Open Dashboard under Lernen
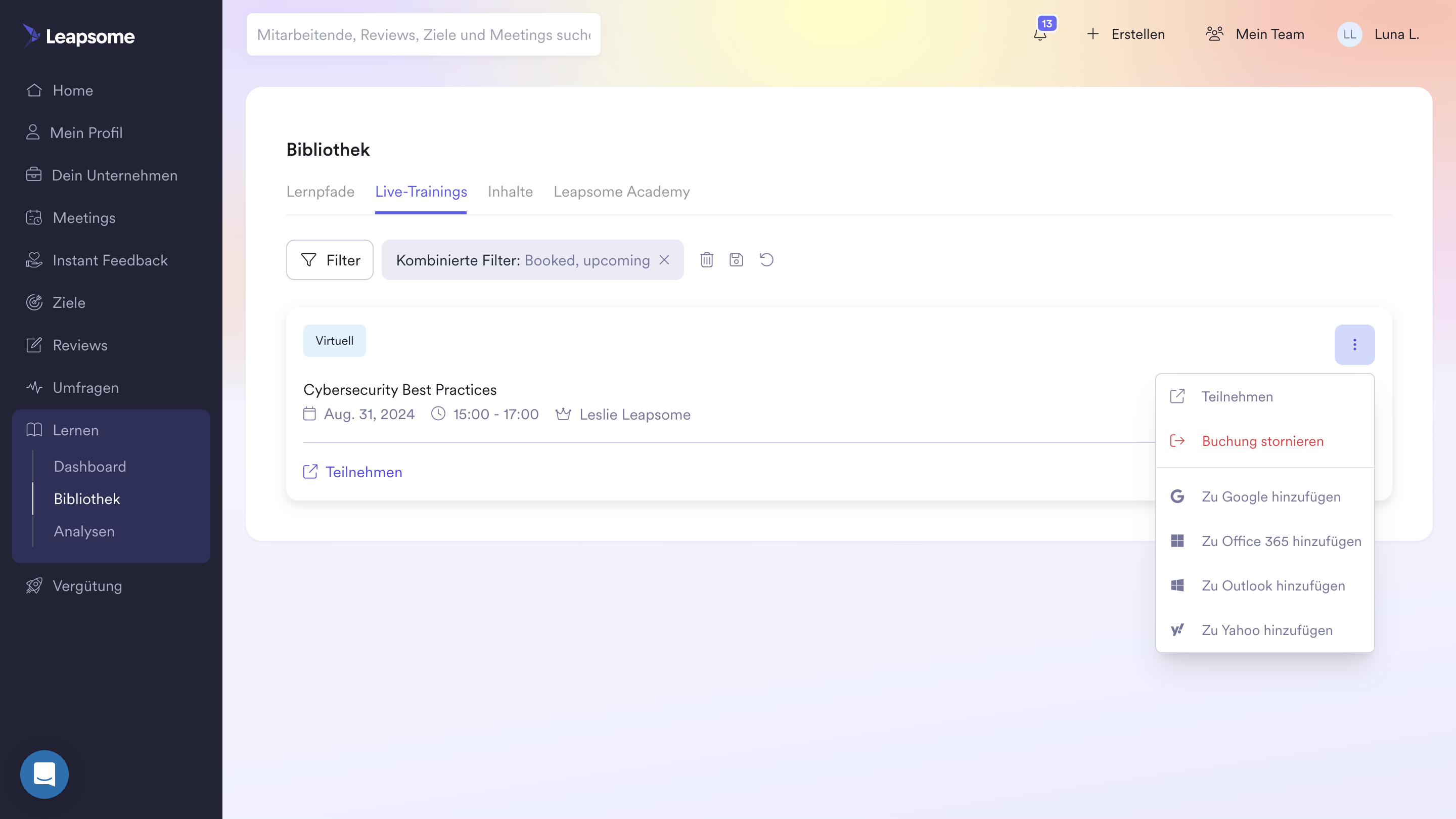This screenshot has width=1456, height=819. coord(90,466)
